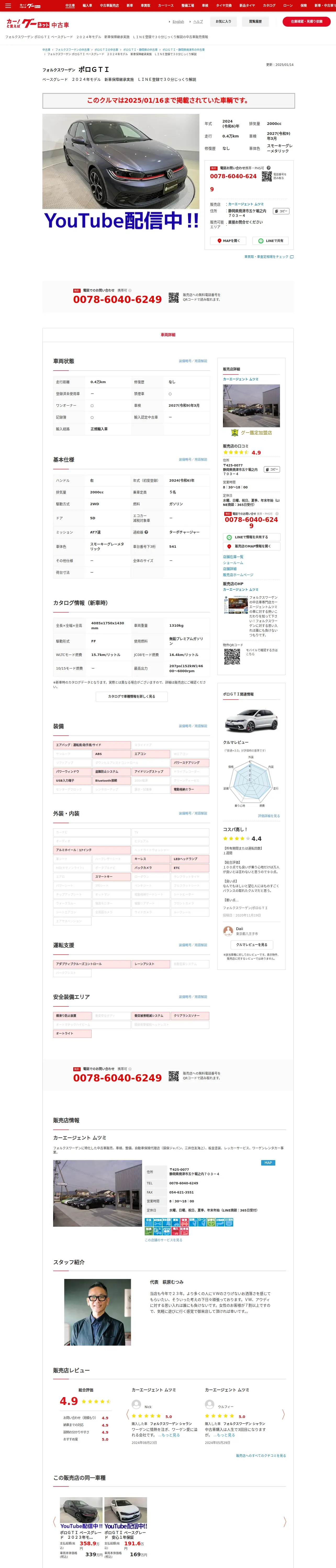336x1568 pixels.
Task: Open 装備略号／用語解説 beside 外装・内装
Action: [193, 813]
